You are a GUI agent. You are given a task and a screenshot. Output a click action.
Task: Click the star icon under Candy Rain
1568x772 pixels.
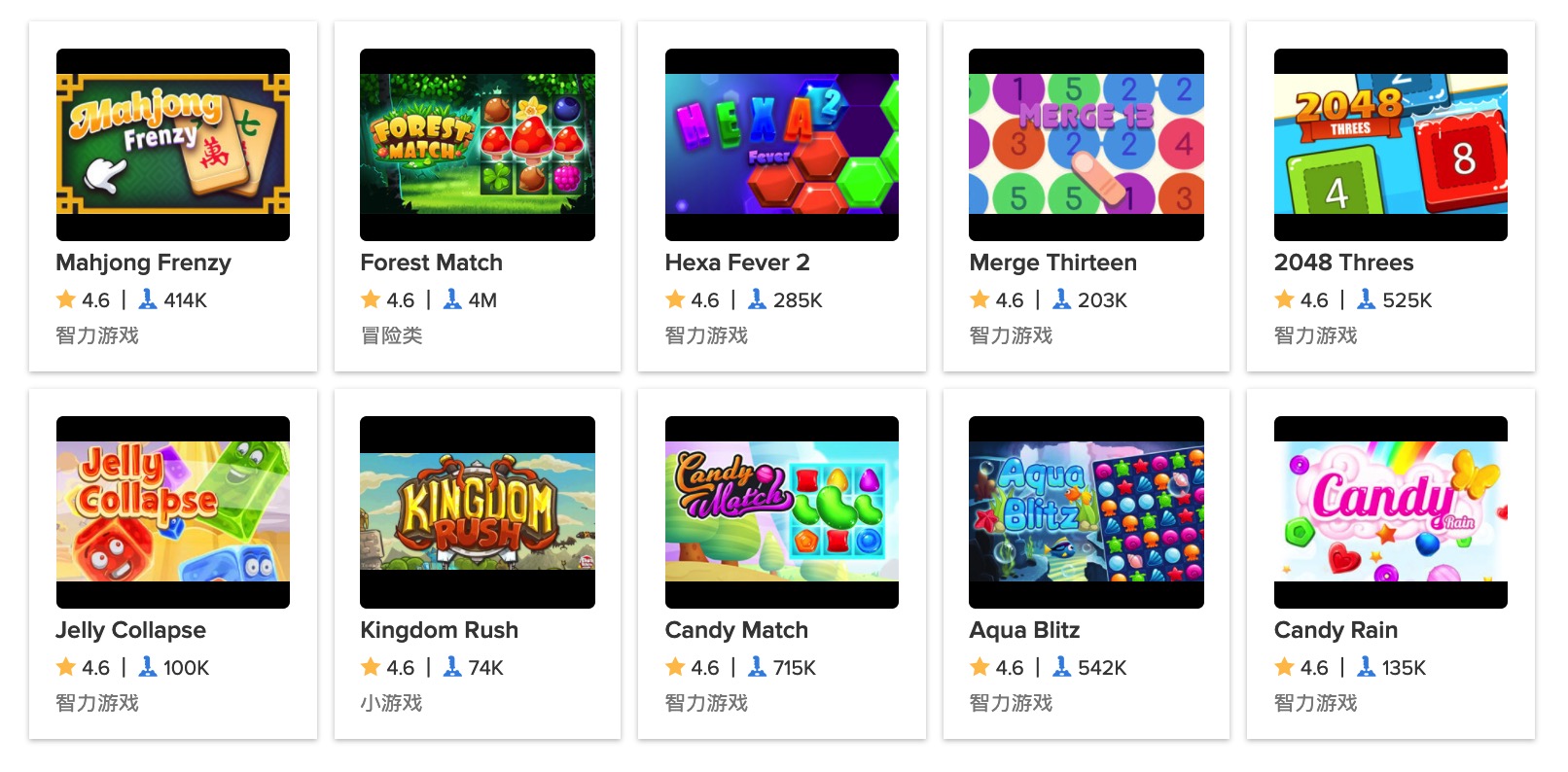(x=1284, y=667)
